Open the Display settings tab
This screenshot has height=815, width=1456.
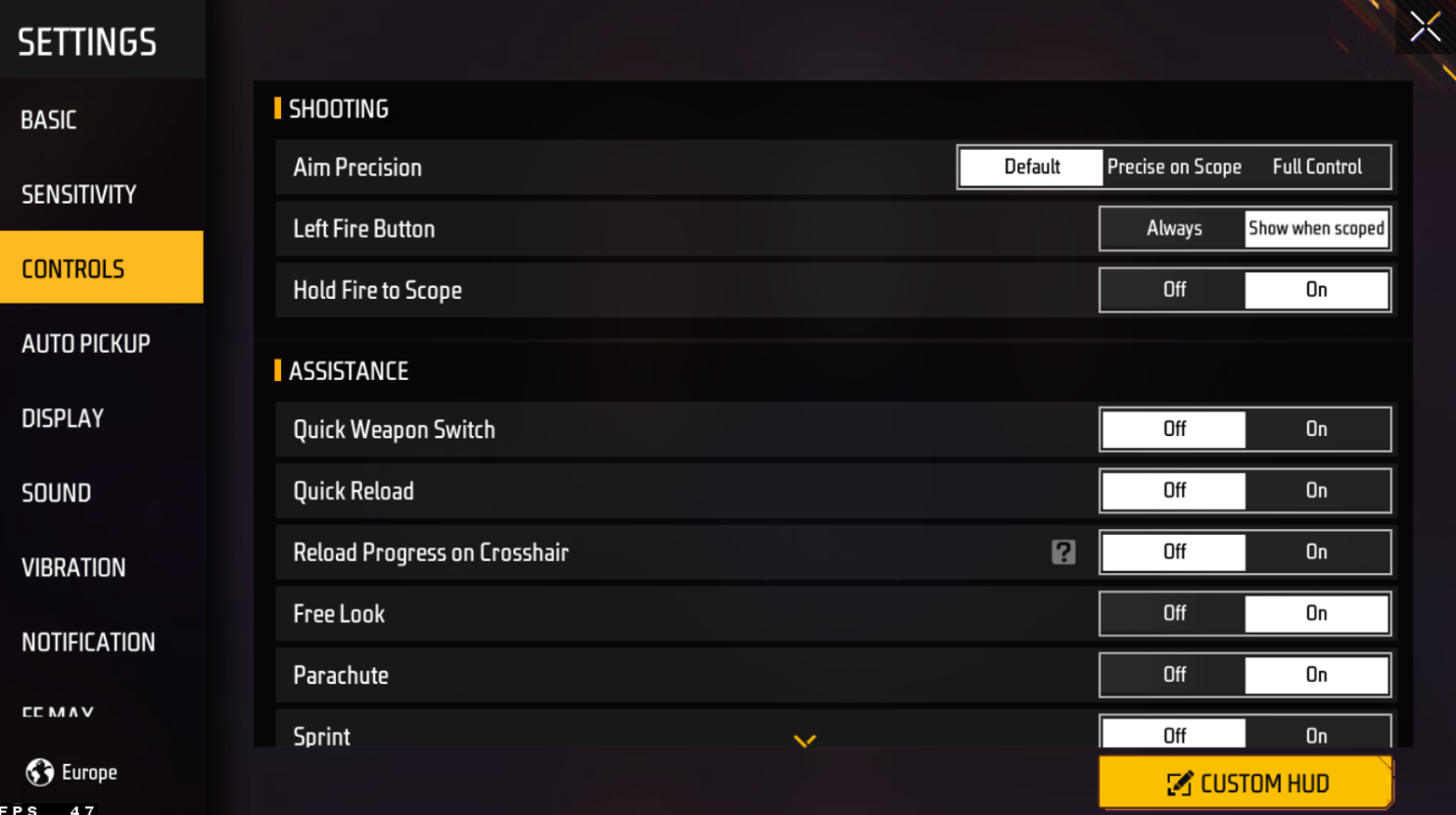click(63, 418)
